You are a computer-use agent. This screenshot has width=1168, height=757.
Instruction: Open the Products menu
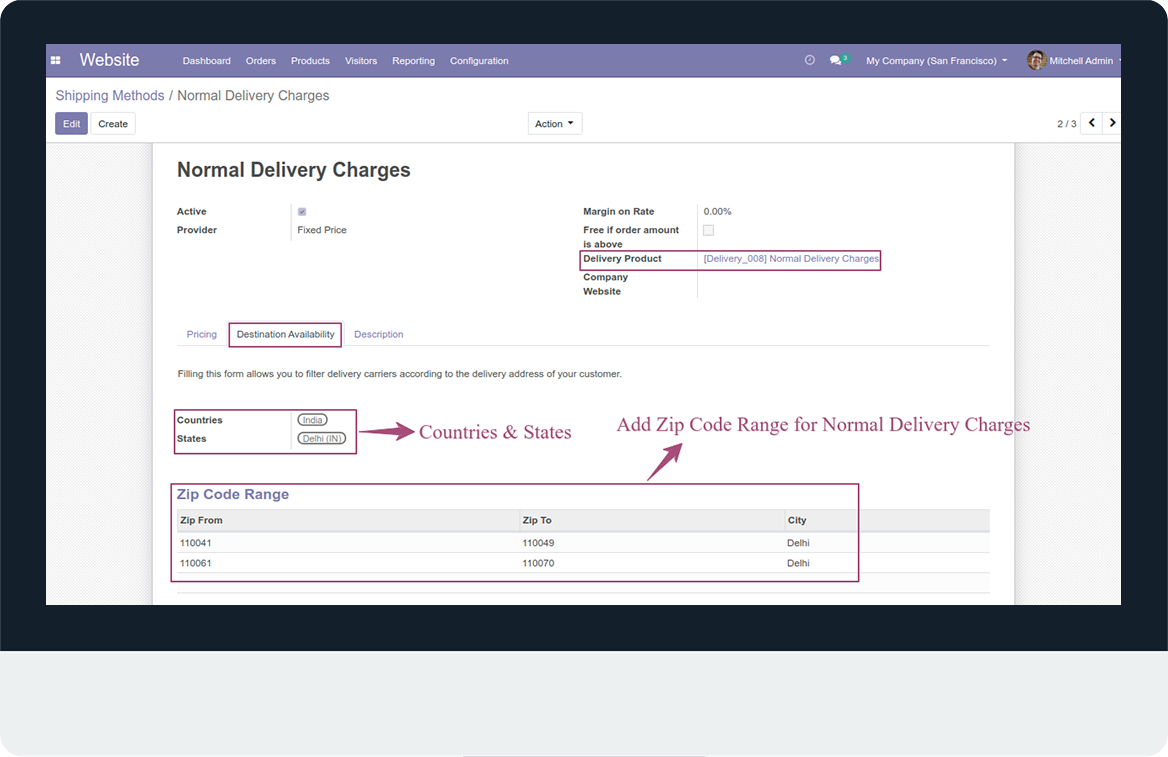(310, 60)
